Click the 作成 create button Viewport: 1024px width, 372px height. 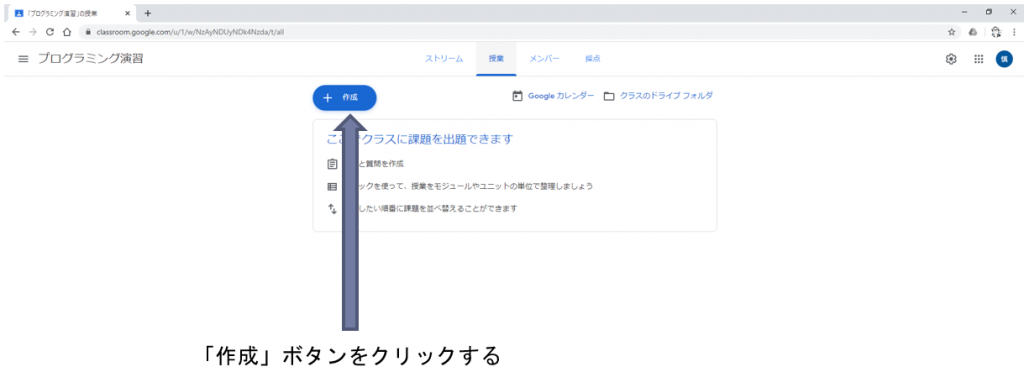tap(344, 97)
